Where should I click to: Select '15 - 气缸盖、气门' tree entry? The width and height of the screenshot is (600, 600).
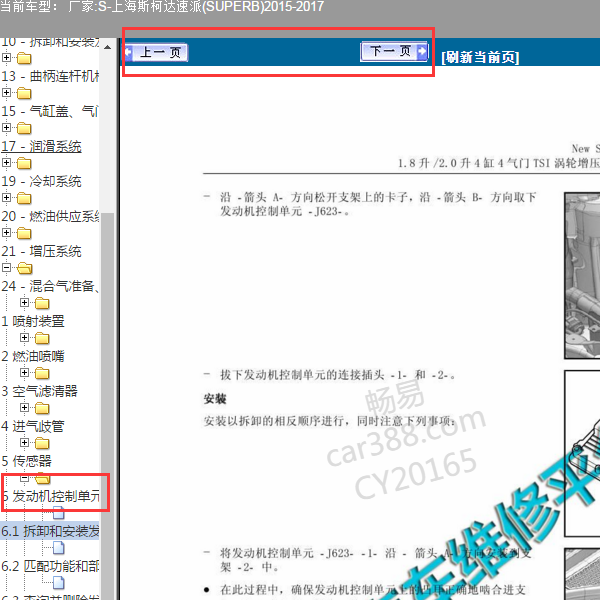[x=50, y=111]
